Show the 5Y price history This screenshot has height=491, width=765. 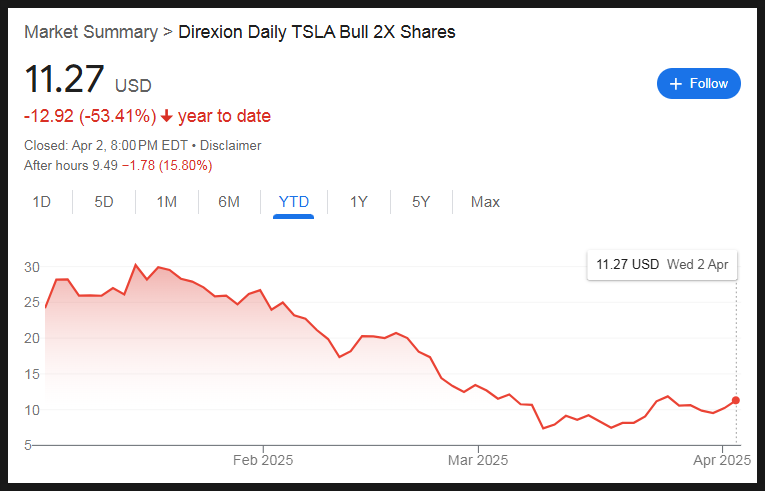(421, 202)
